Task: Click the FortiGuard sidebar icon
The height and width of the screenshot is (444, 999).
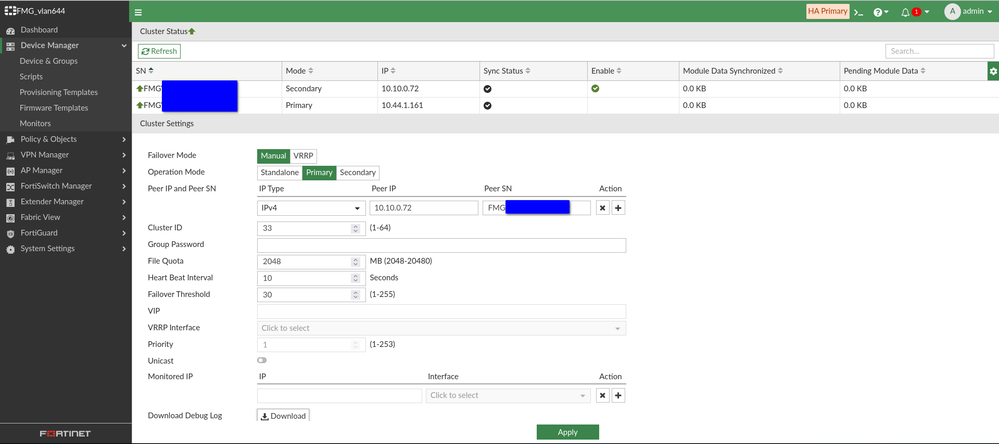Action: pyautogui.click(x=10, y=233)
